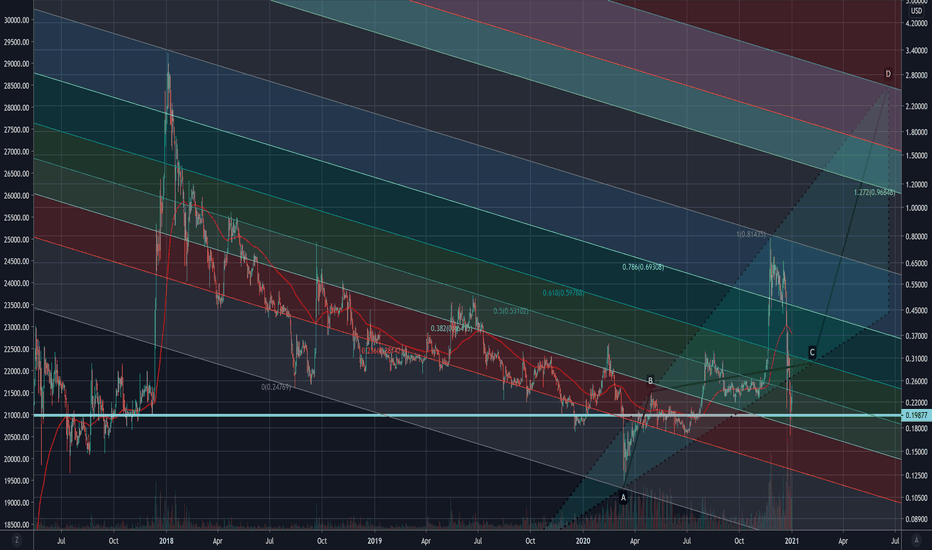Click the 2020 label on time axis
Image resolution: width=932 pixels, height=550 pixels.
click(x=583, y=541)
